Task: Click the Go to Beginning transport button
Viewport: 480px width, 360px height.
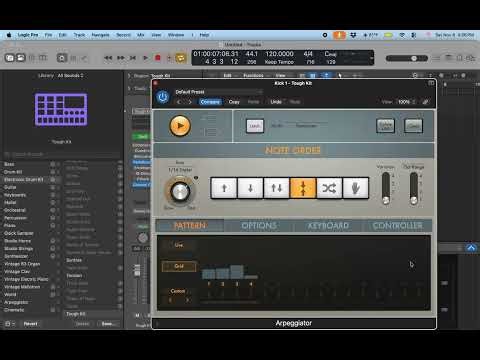Action: click(133, 58)
